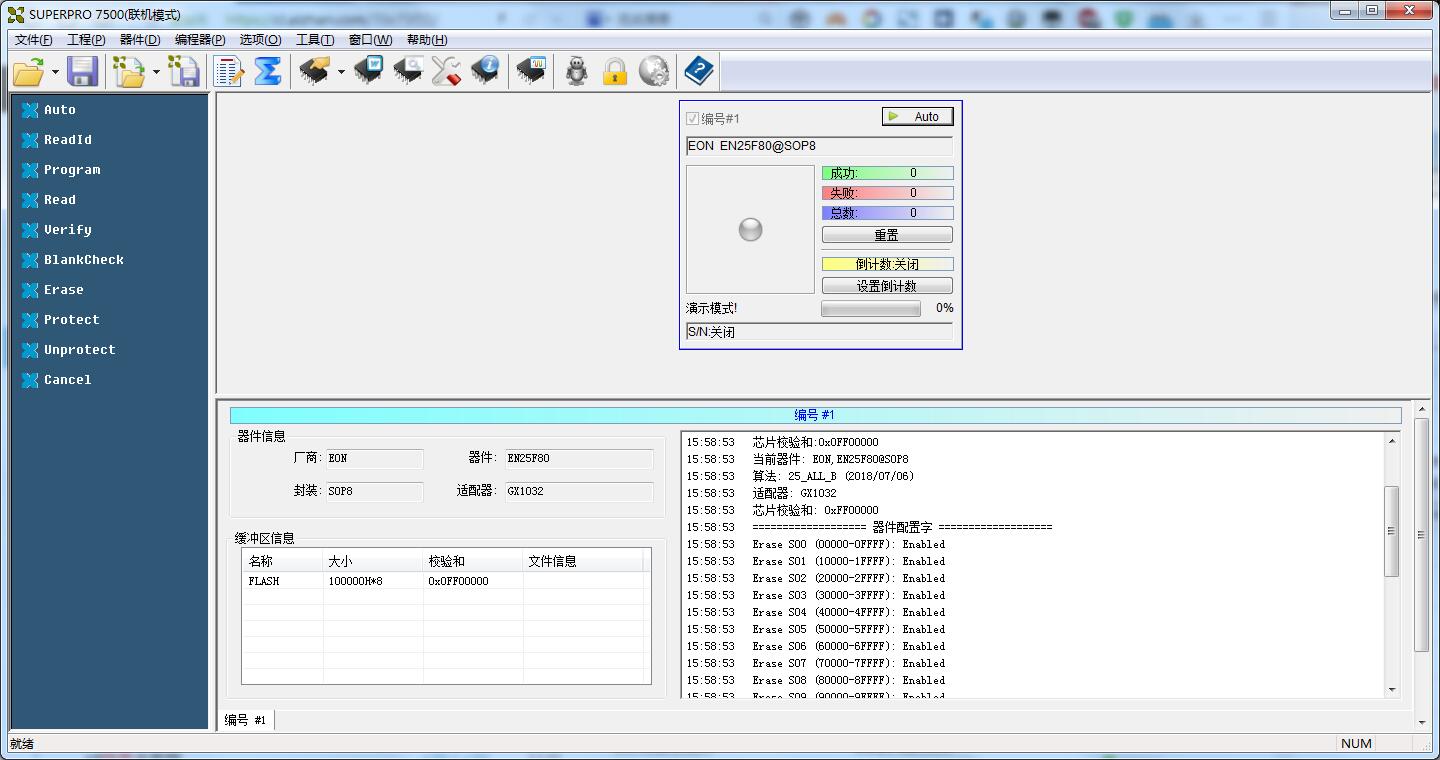
Task: Expand the open file dropdown arrow
Action: [x=54, y=72]
